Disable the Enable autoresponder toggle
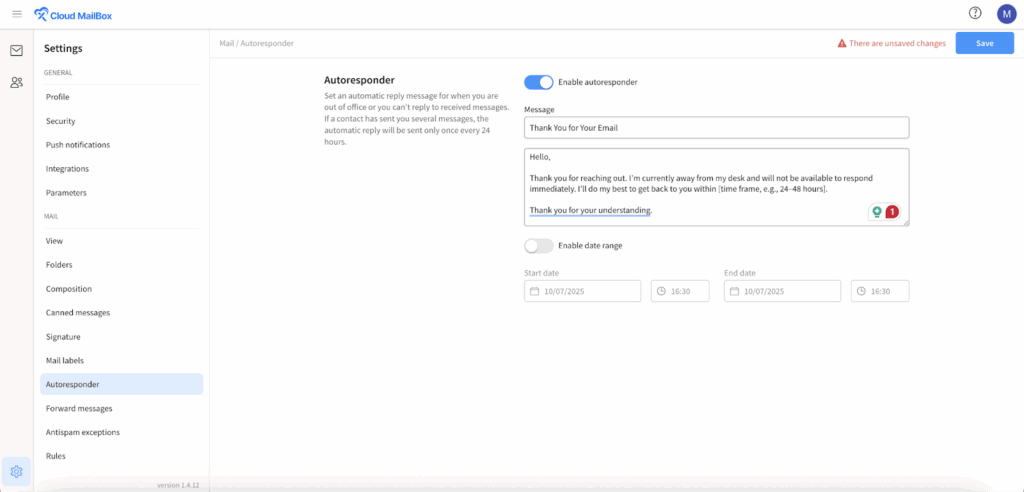The image size is (1024, 492). [x=538, y=82]
